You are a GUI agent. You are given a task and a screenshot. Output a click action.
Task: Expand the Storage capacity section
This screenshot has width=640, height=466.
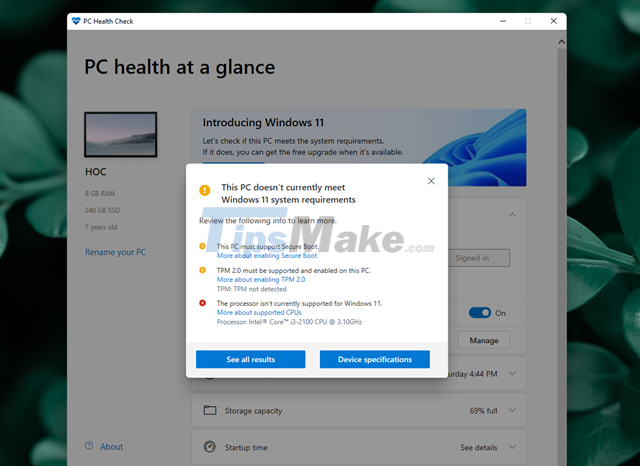click(x=513, y=410)
